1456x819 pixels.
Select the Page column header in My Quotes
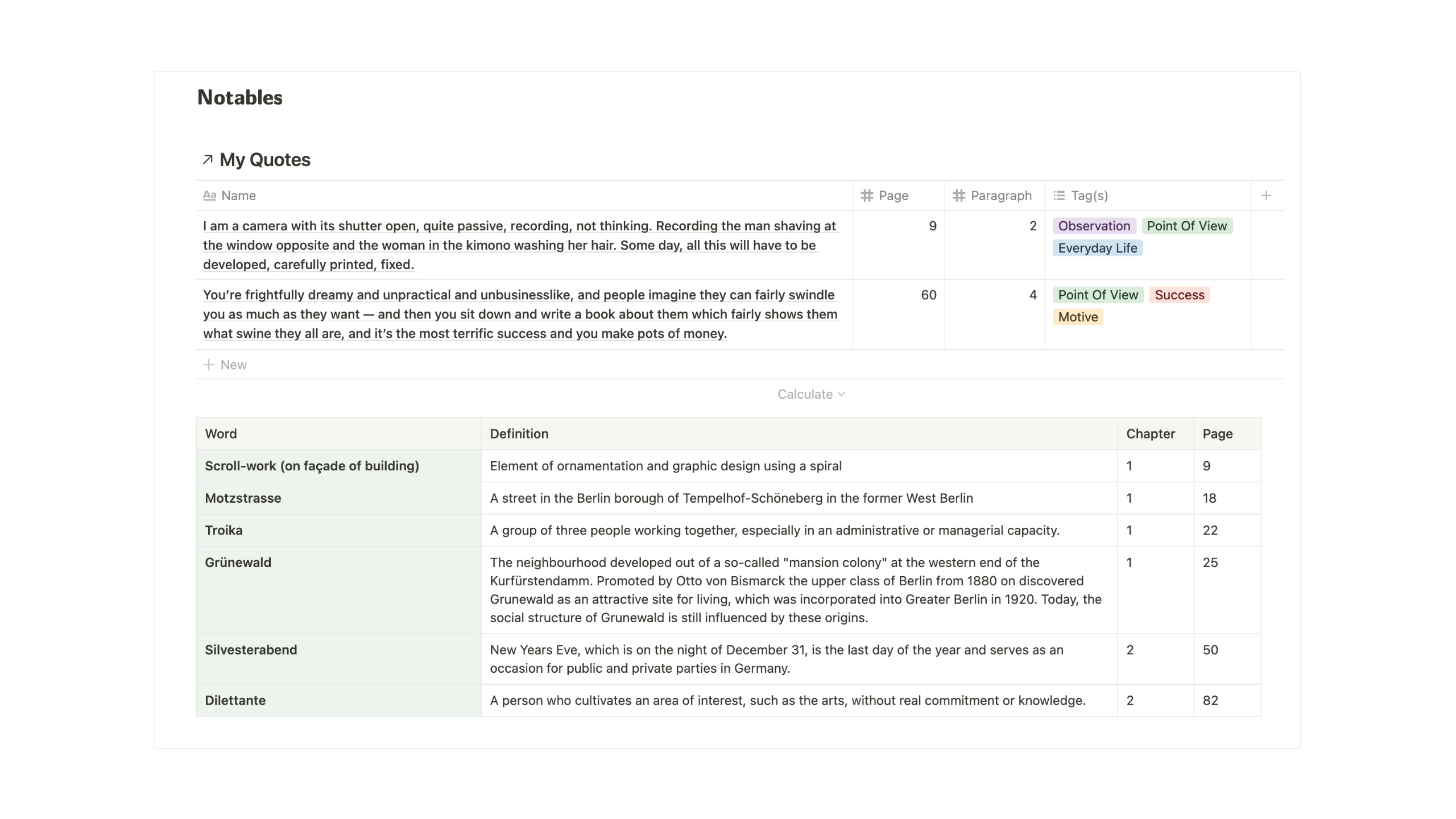pyautogui.click(x=899, y=196)
